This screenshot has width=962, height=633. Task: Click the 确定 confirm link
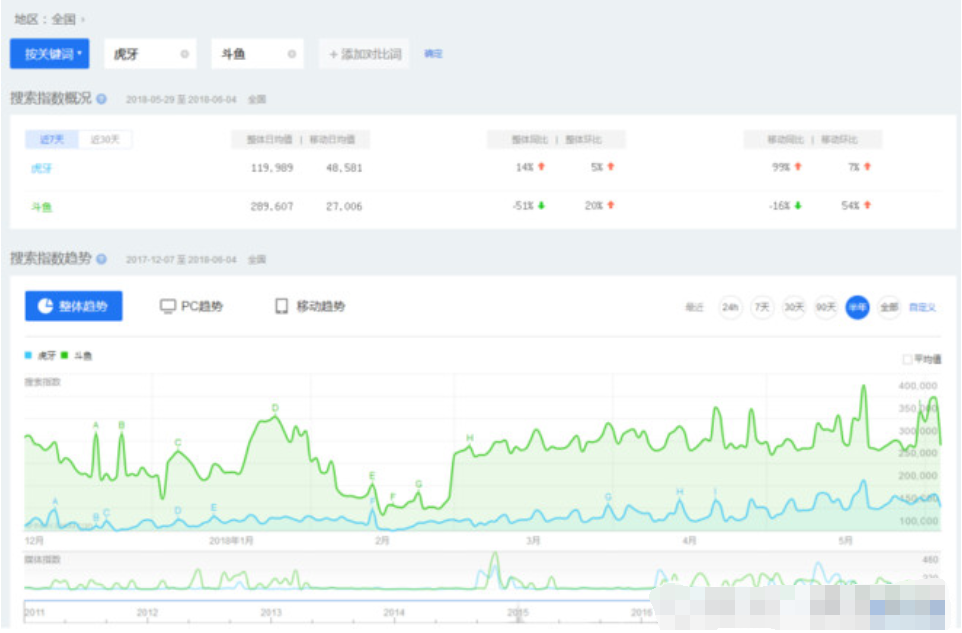[433, 54]
